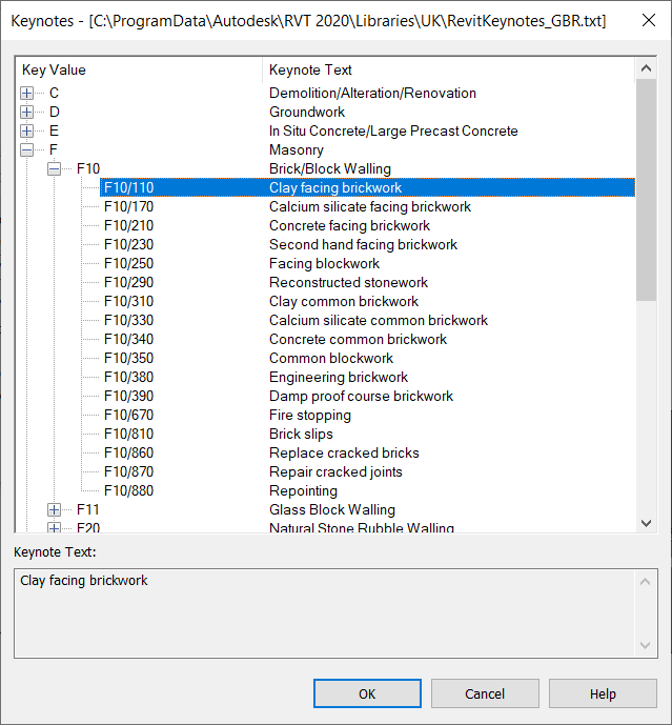This screenshot has height=726, width=672.
Task: Click inside the Keynote Text description box
Action: click(x=324, y=613)
